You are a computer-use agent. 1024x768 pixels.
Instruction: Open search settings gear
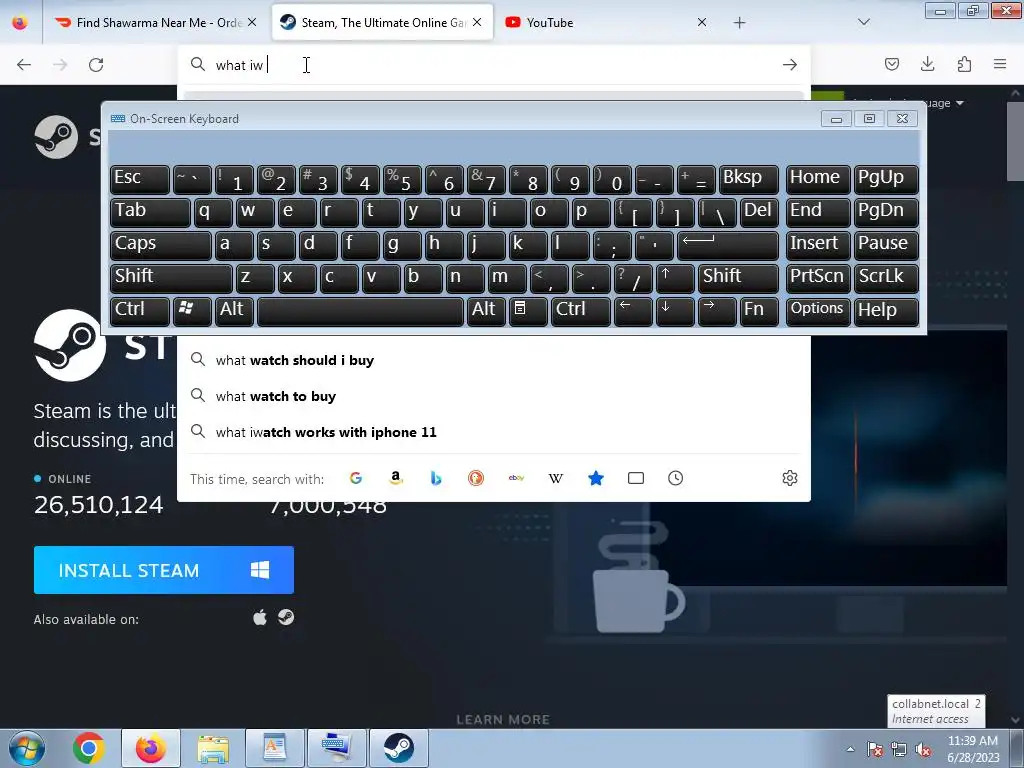[790, 478]
